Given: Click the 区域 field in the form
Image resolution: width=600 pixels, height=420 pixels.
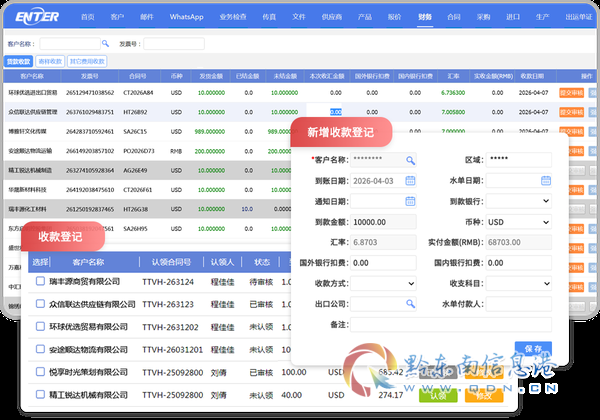Looking at the screenshot, I should coord(518,160).
